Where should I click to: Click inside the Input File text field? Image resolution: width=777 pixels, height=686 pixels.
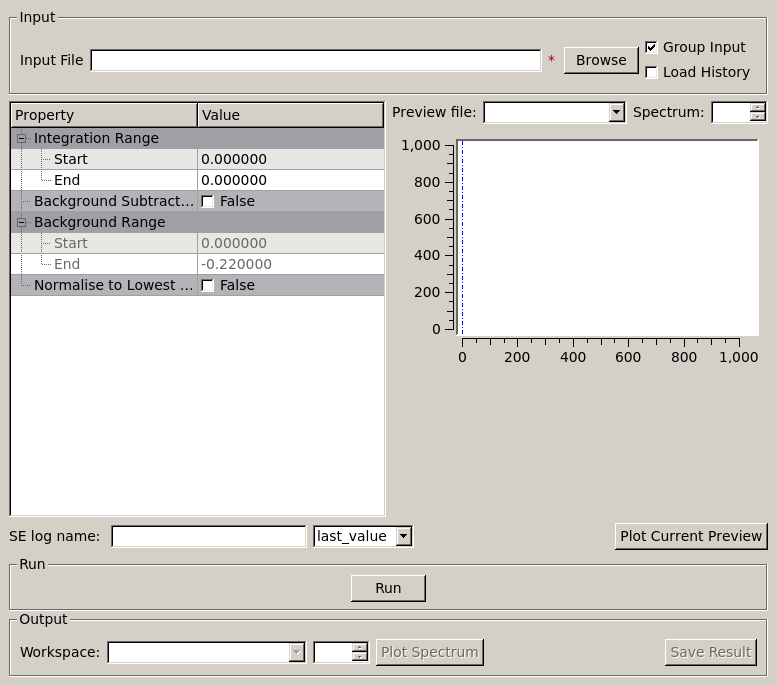pos(315,60)
